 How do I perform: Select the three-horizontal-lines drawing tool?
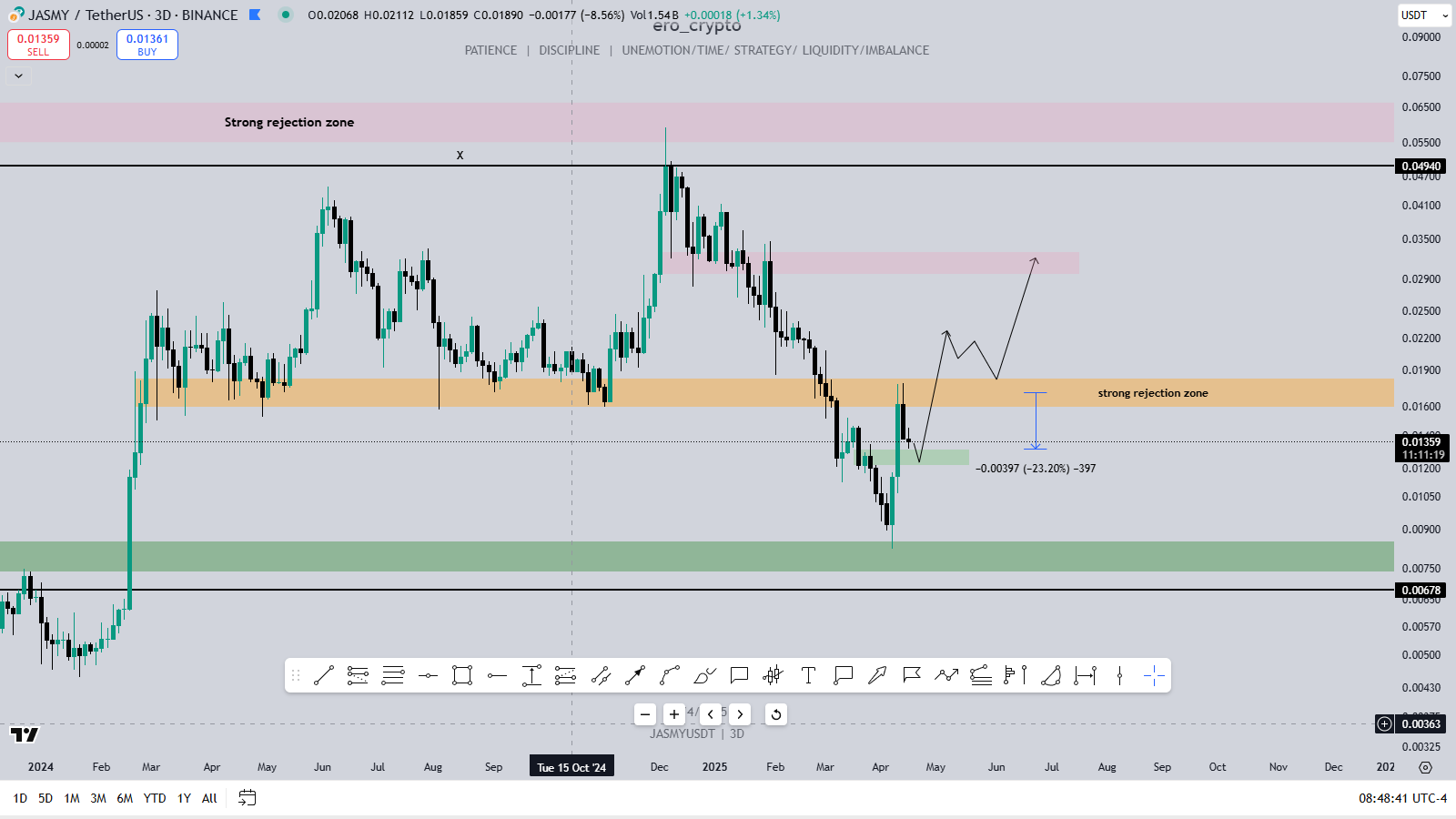393,675
